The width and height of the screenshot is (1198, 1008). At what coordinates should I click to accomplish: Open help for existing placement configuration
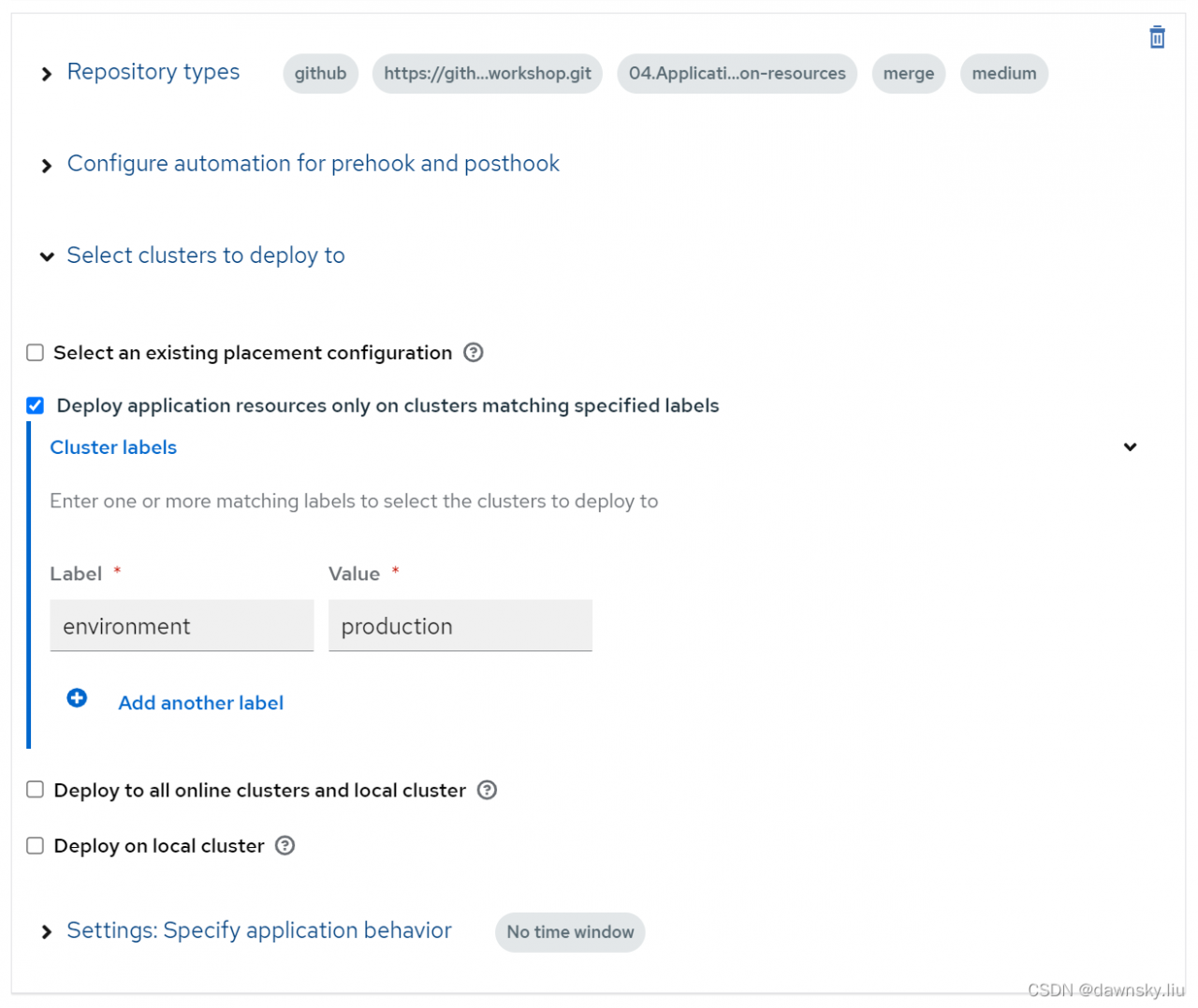pyautogui.click(x=474, y=353)
